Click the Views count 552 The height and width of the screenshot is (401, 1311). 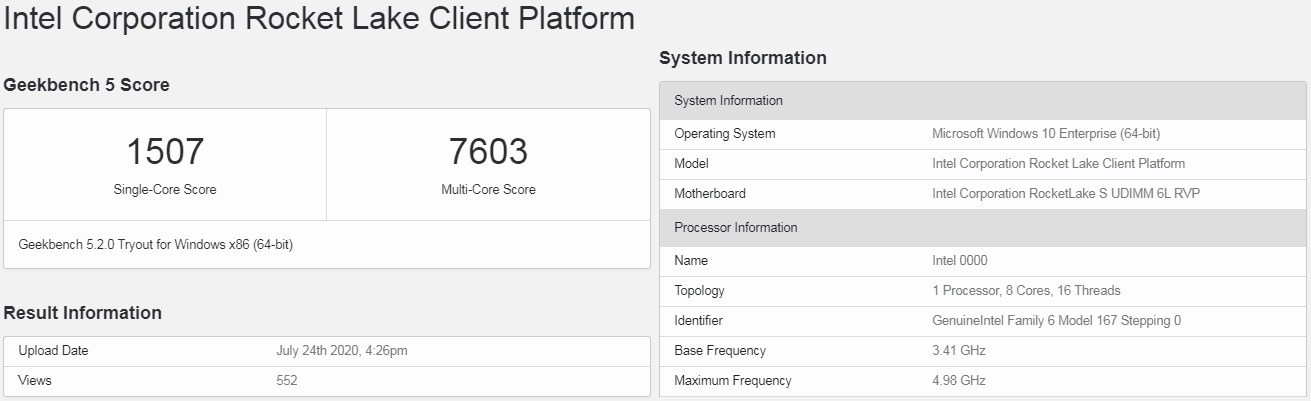(x=287, y=381)
